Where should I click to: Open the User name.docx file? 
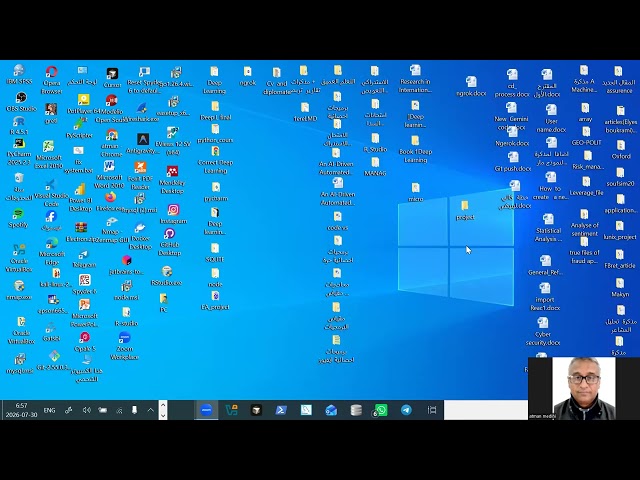tap(551, 118)
